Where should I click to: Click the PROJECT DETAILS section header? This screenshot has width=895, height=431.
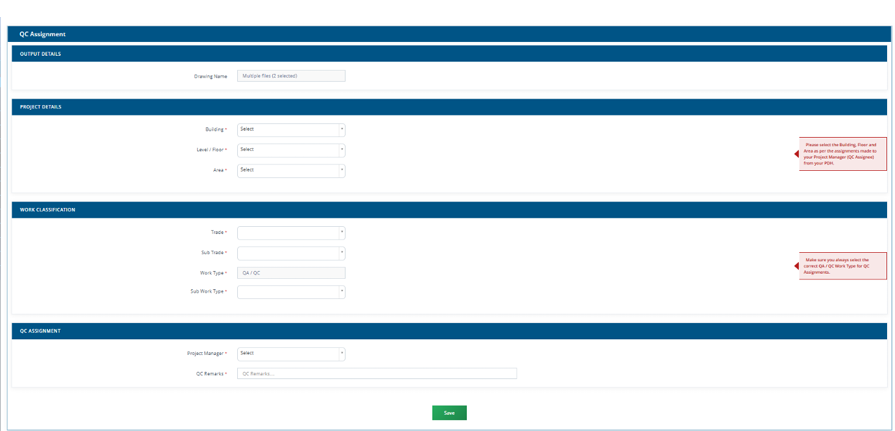coord(449,107)
